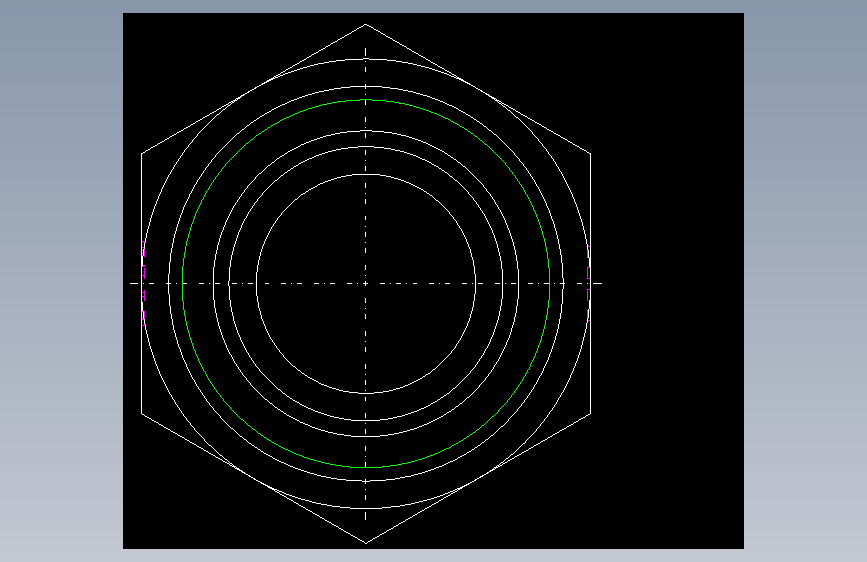
Task: Click the top vertex of the hexagon
Action: click(365, 24)
